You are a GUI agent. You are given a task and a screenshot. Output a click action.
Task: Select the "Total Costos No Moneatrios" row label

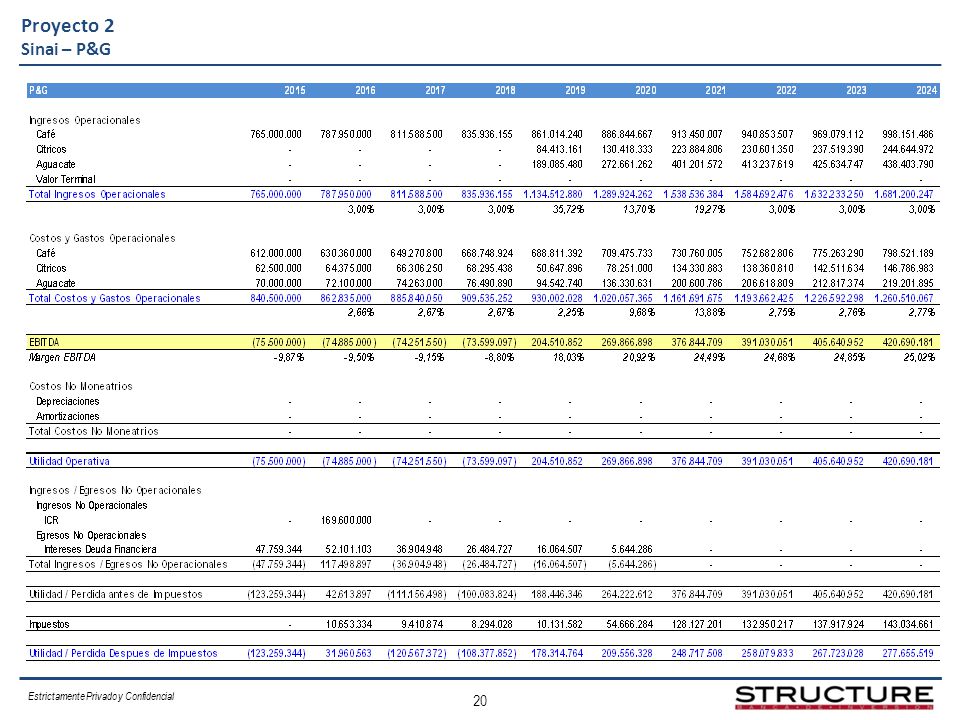pos(94,431)
